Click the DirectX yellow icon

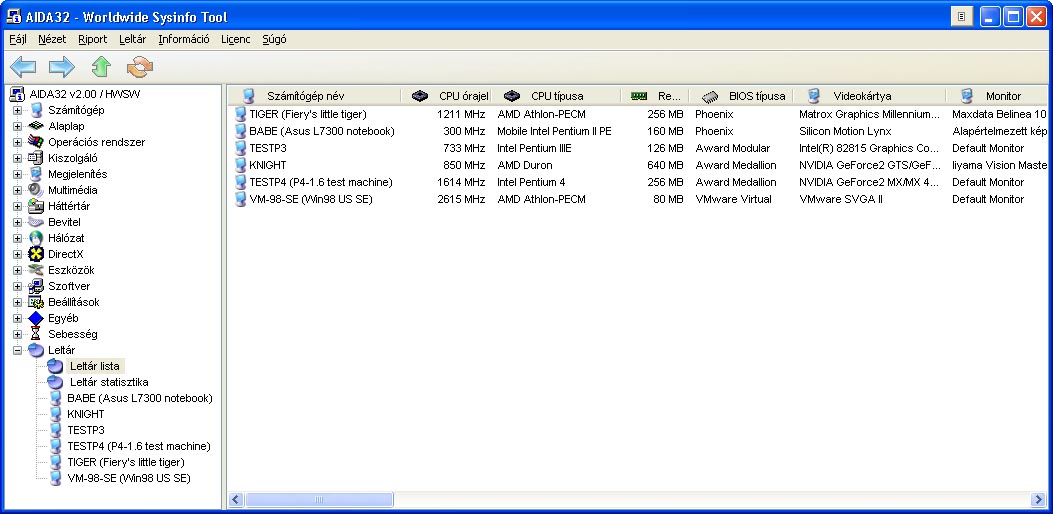click(36, 254)
